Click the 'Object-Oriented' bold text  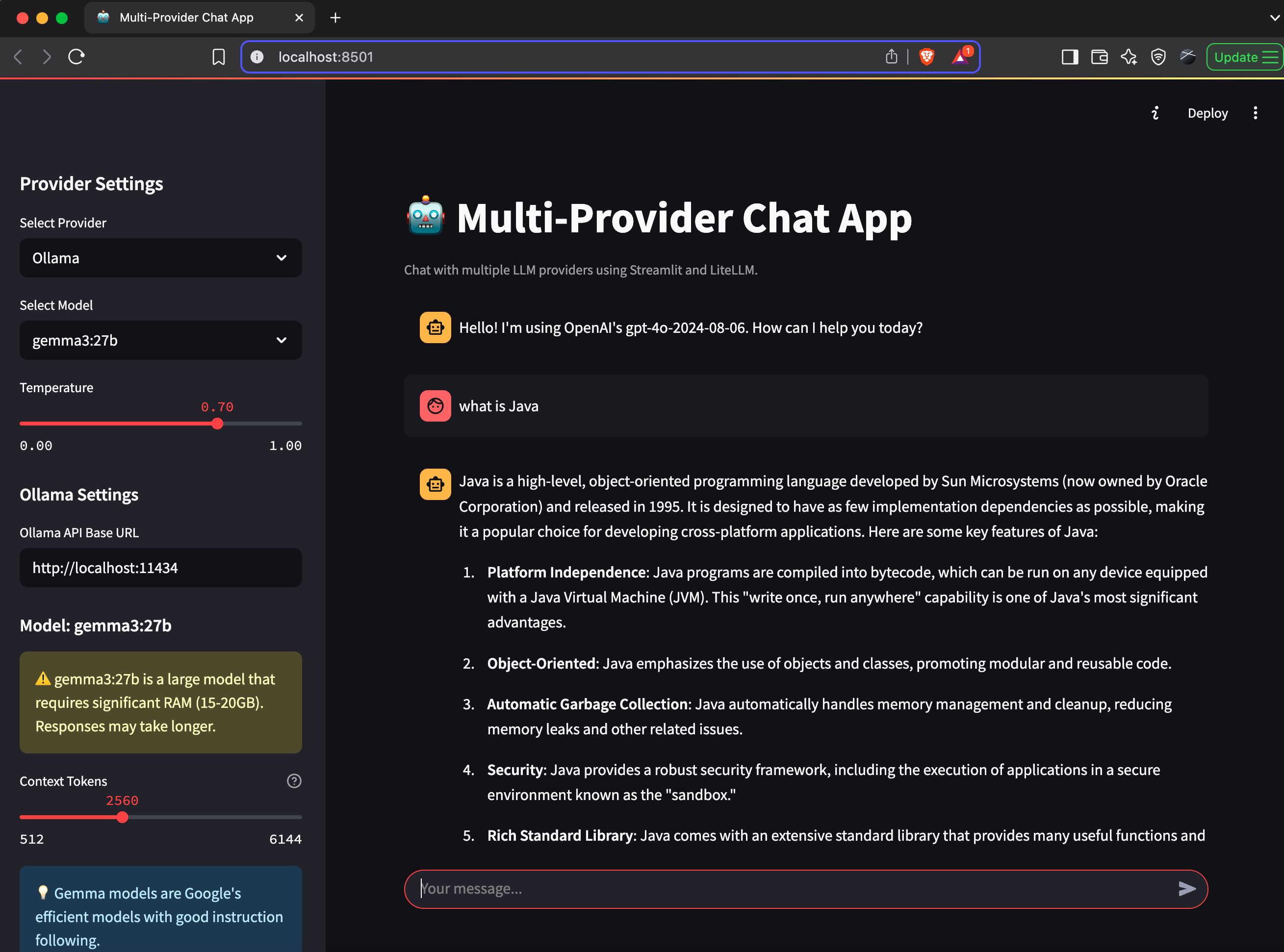(x=541, y=663)
